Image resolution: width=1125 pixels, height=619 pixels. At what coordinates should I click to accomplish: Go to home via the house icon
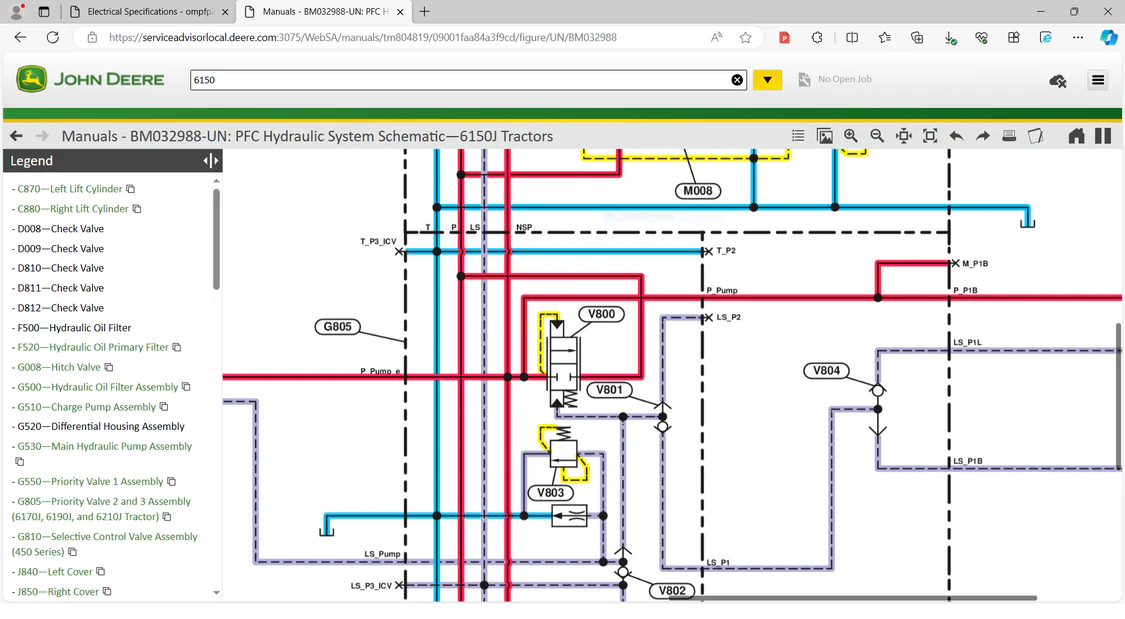point(1076,136)
